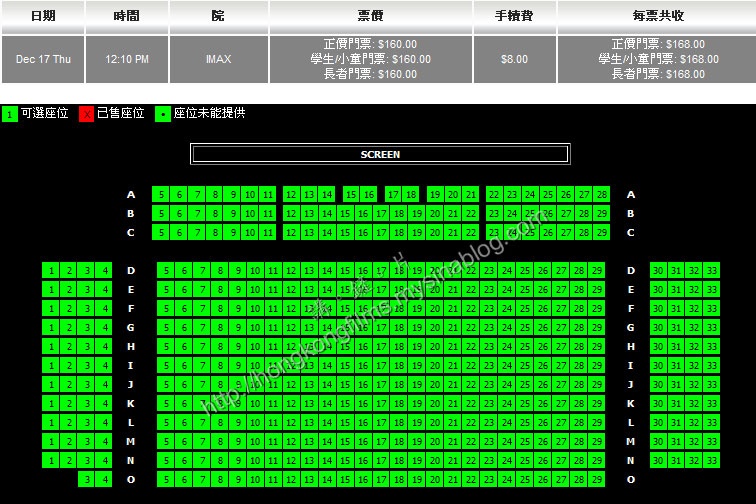Screen dimensions: 756x504
Task: Click the red 已售座位 legend box
Action: [x=86, y=114]
